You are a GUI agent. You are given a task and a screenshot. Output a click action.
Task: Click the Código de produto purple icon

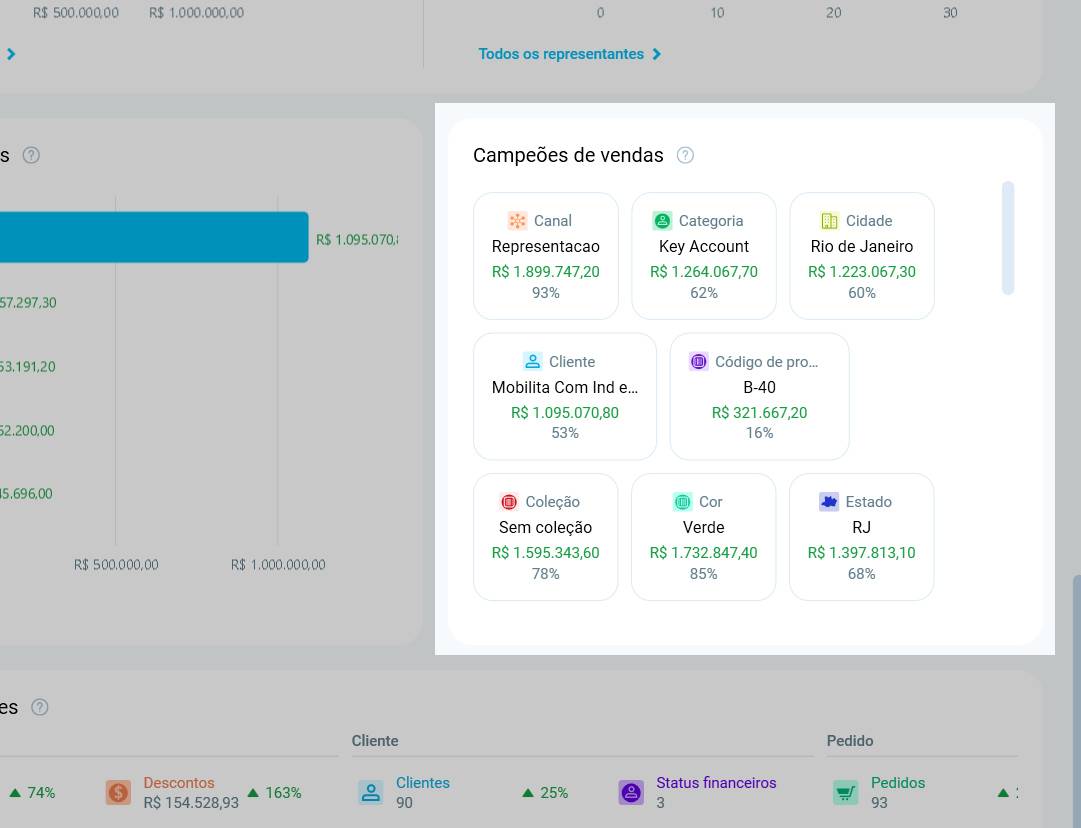point(698,361)
